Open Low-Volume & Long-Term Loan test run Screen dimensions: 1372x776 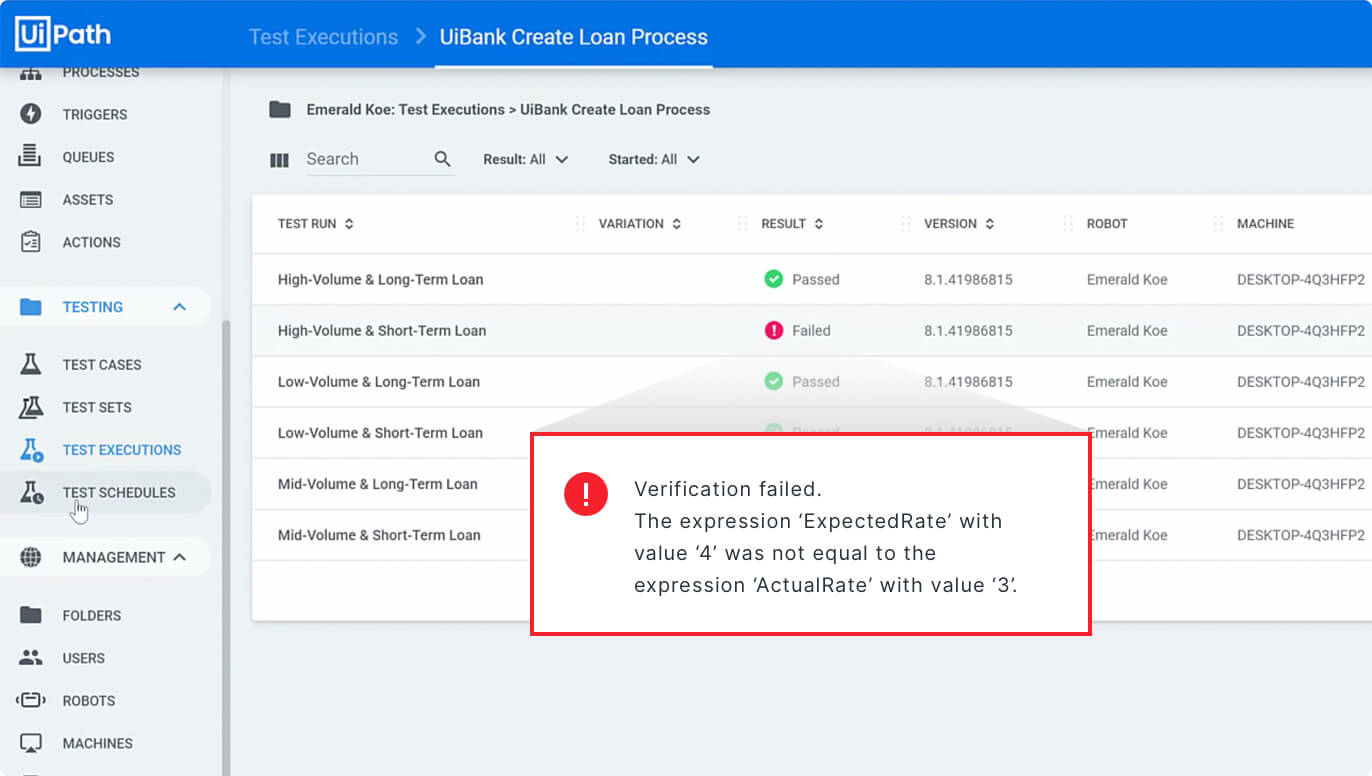(x=379, y=381)
